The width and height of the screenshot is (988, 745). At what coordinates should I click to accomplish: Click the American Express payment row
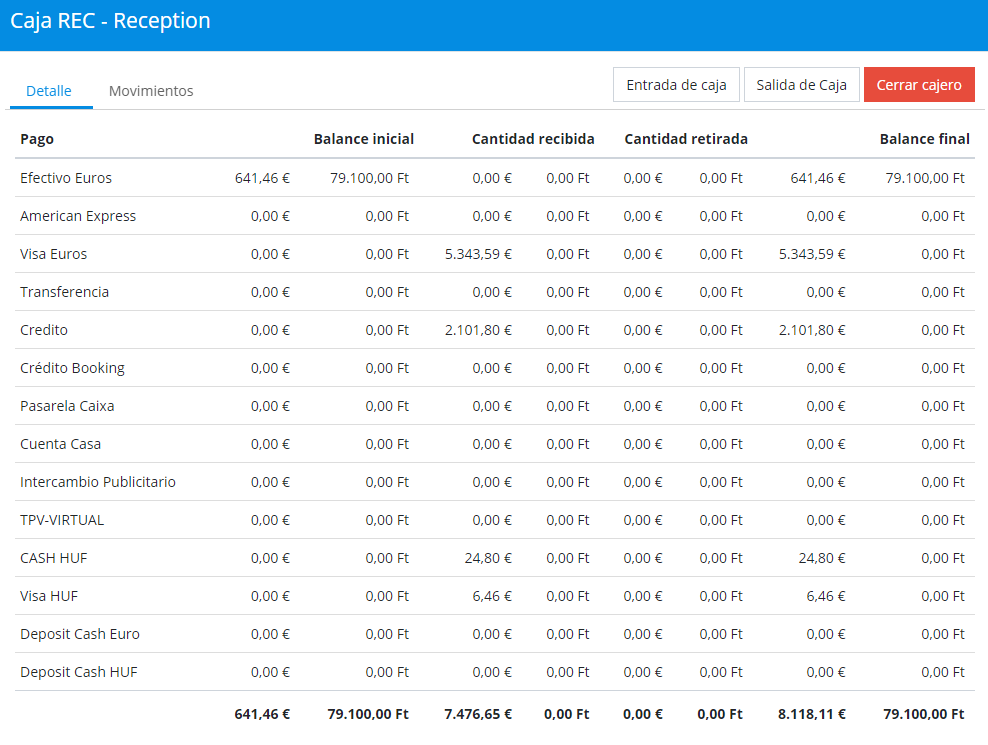[x=78, y=216]
